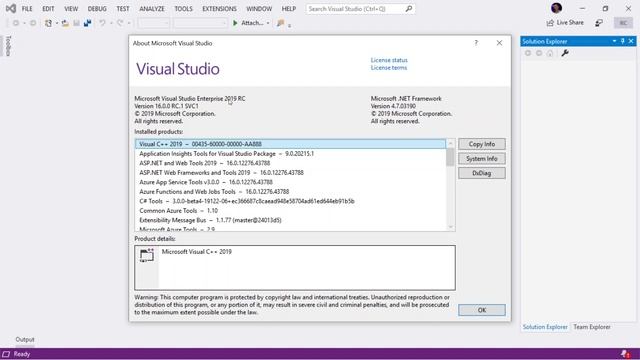Click the search magnifier icon

pos(409,9)
